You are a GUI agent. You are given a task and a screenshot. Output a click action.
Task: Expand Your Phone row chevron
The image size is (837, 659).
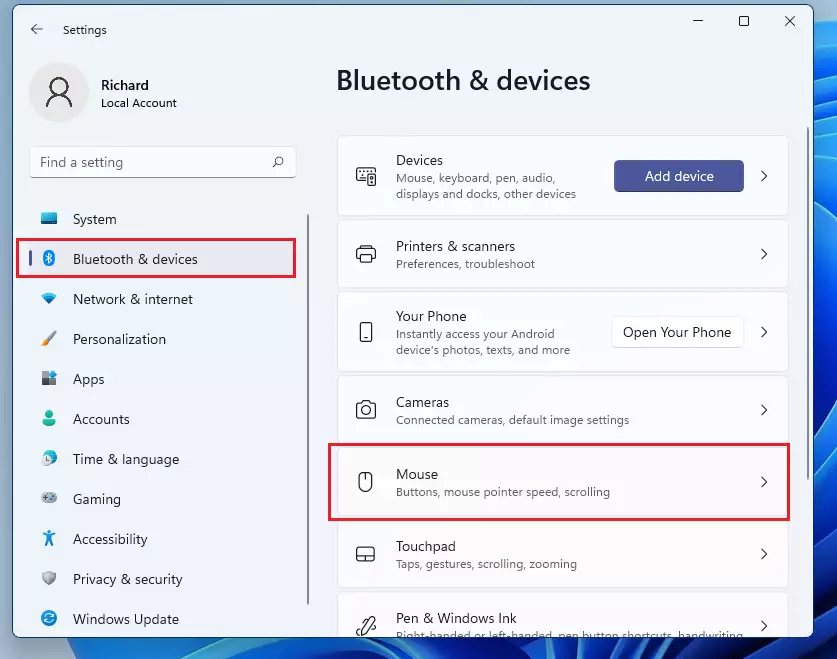[764, 332]
